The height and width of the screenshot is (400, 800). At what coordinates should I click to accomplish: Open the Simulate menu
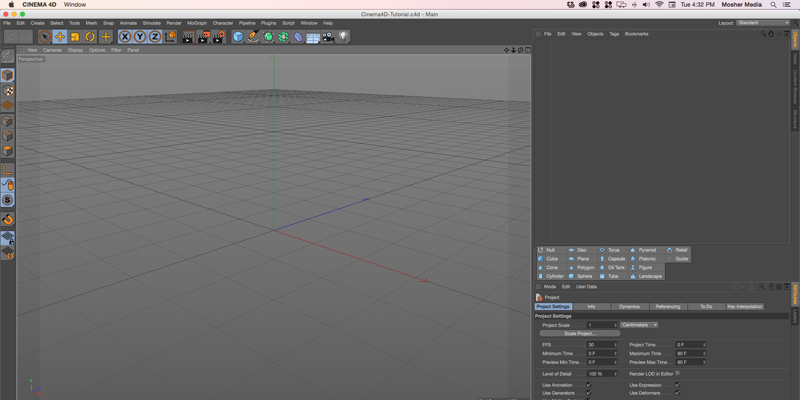click(x=152, y=23)
